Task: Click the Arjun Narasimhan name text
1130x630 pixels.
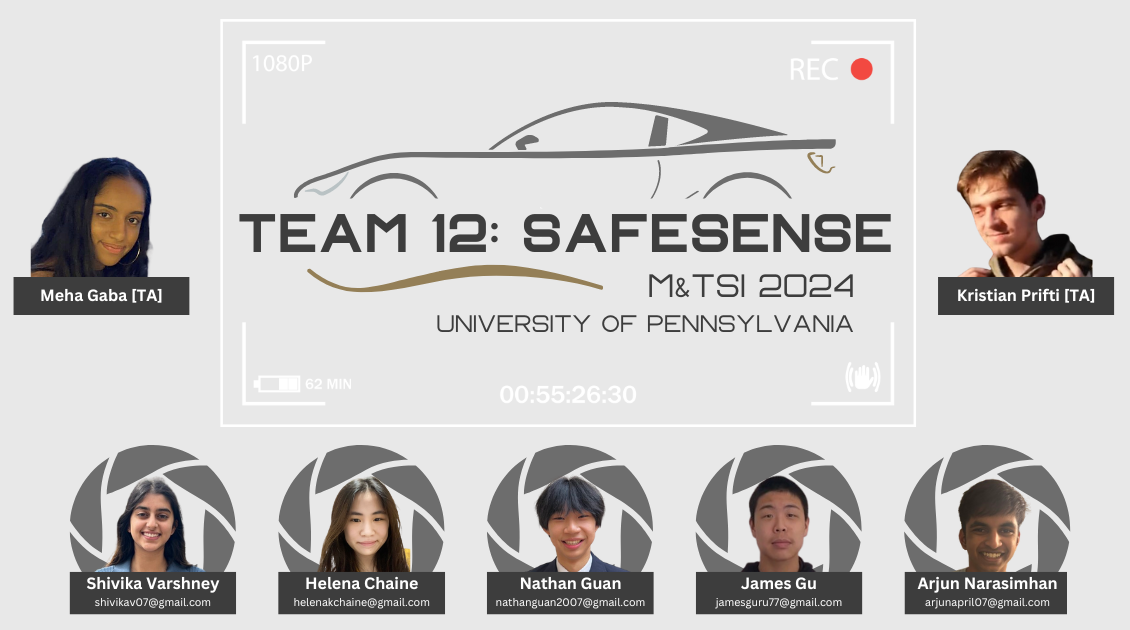Action: tap(987, 583)
